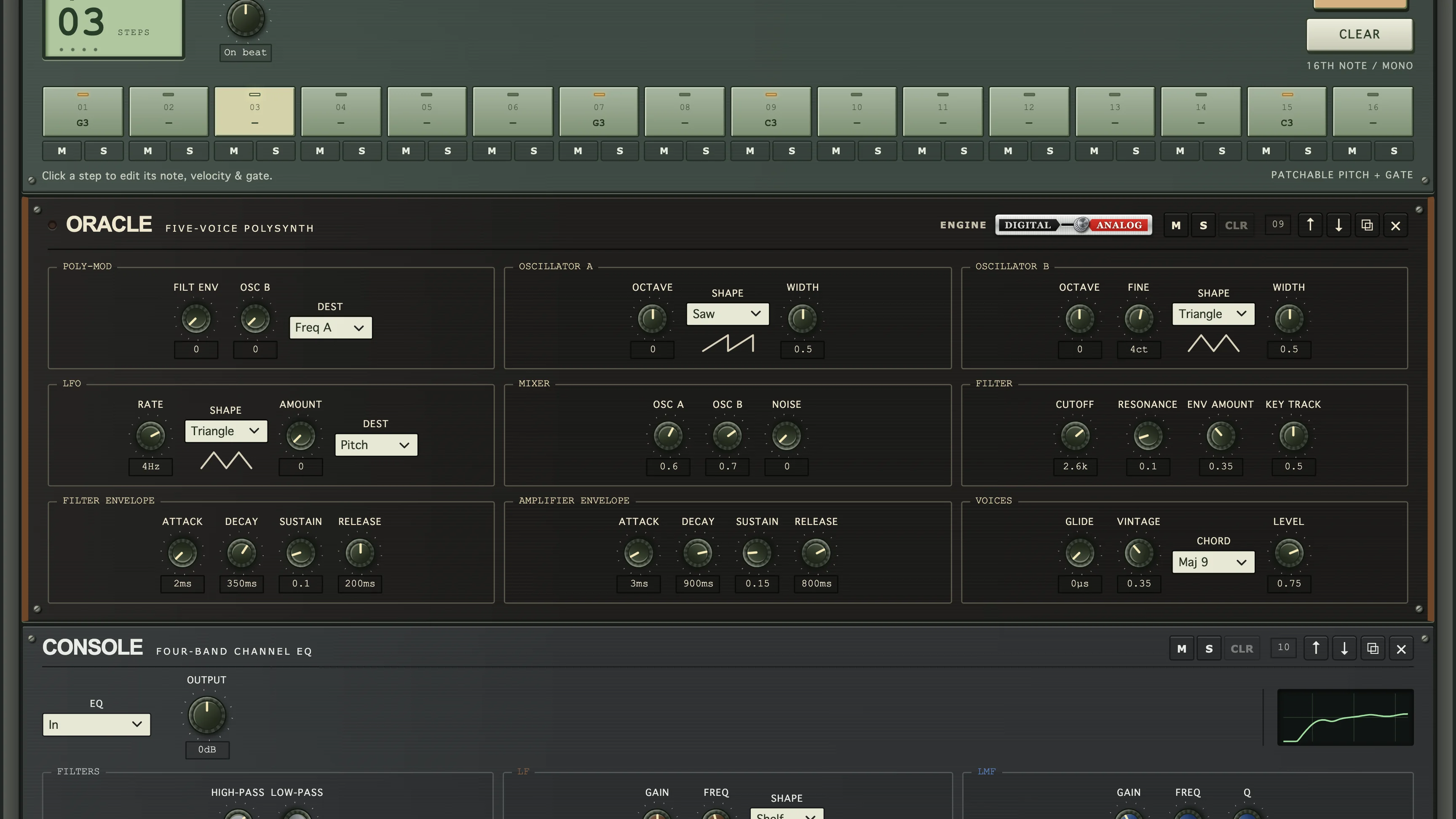
Task: Open the LFO Shape dropdown
Action: coord(225,431)
